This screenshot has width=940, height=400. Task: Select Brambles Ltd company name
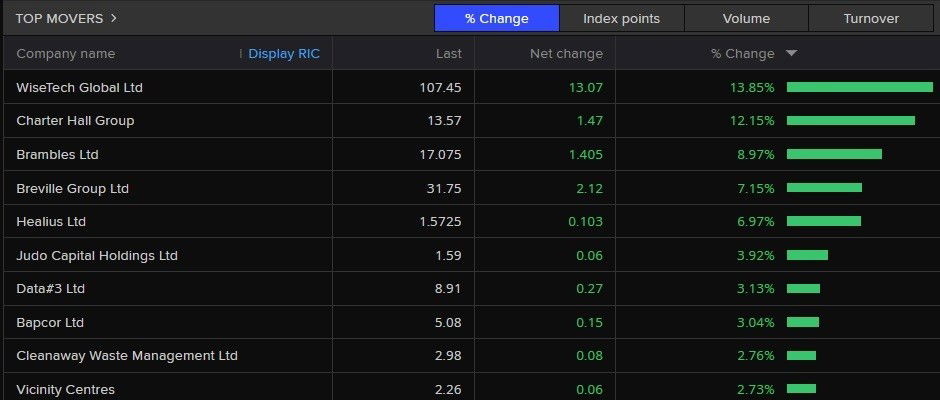point(57,155)
